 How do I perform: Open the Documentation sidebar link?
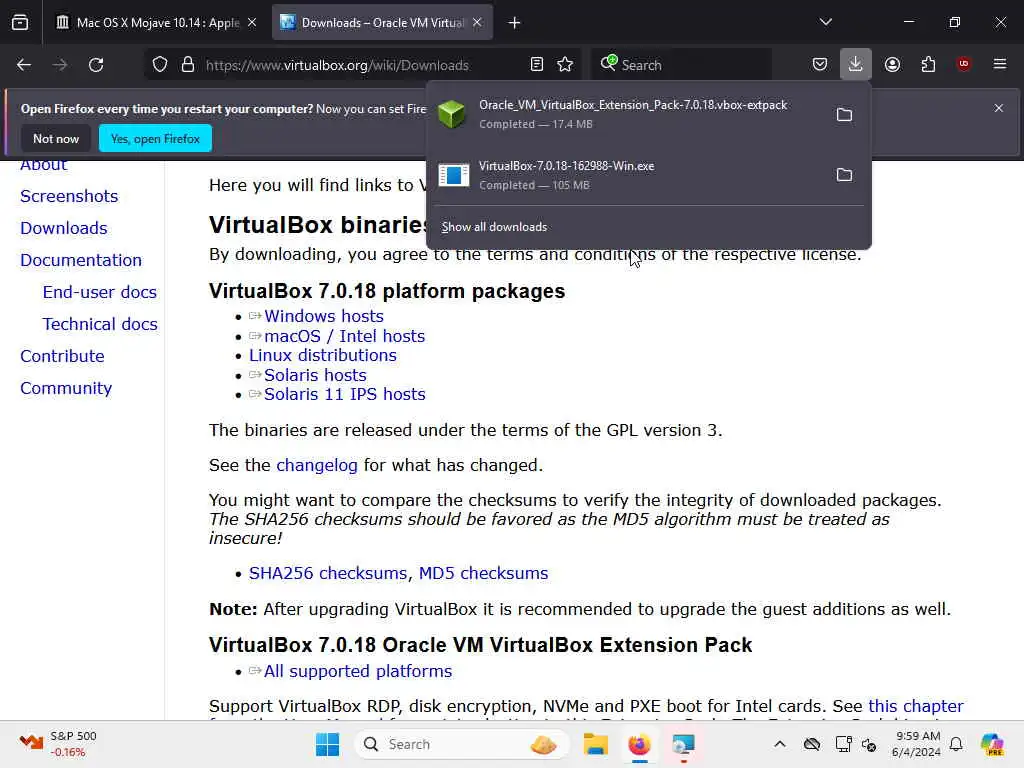pos(81,261)
